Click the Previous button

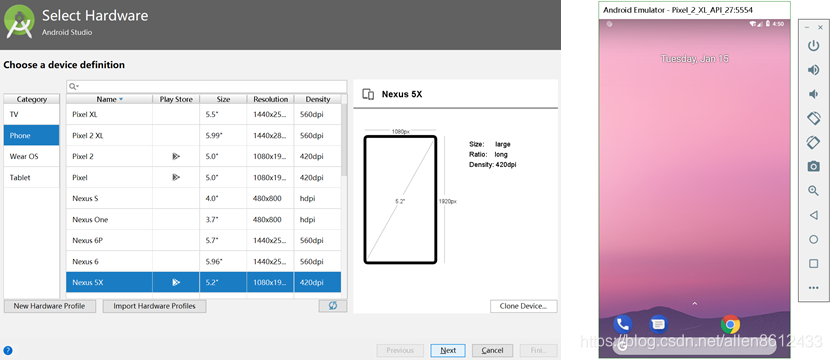point(400,350)
